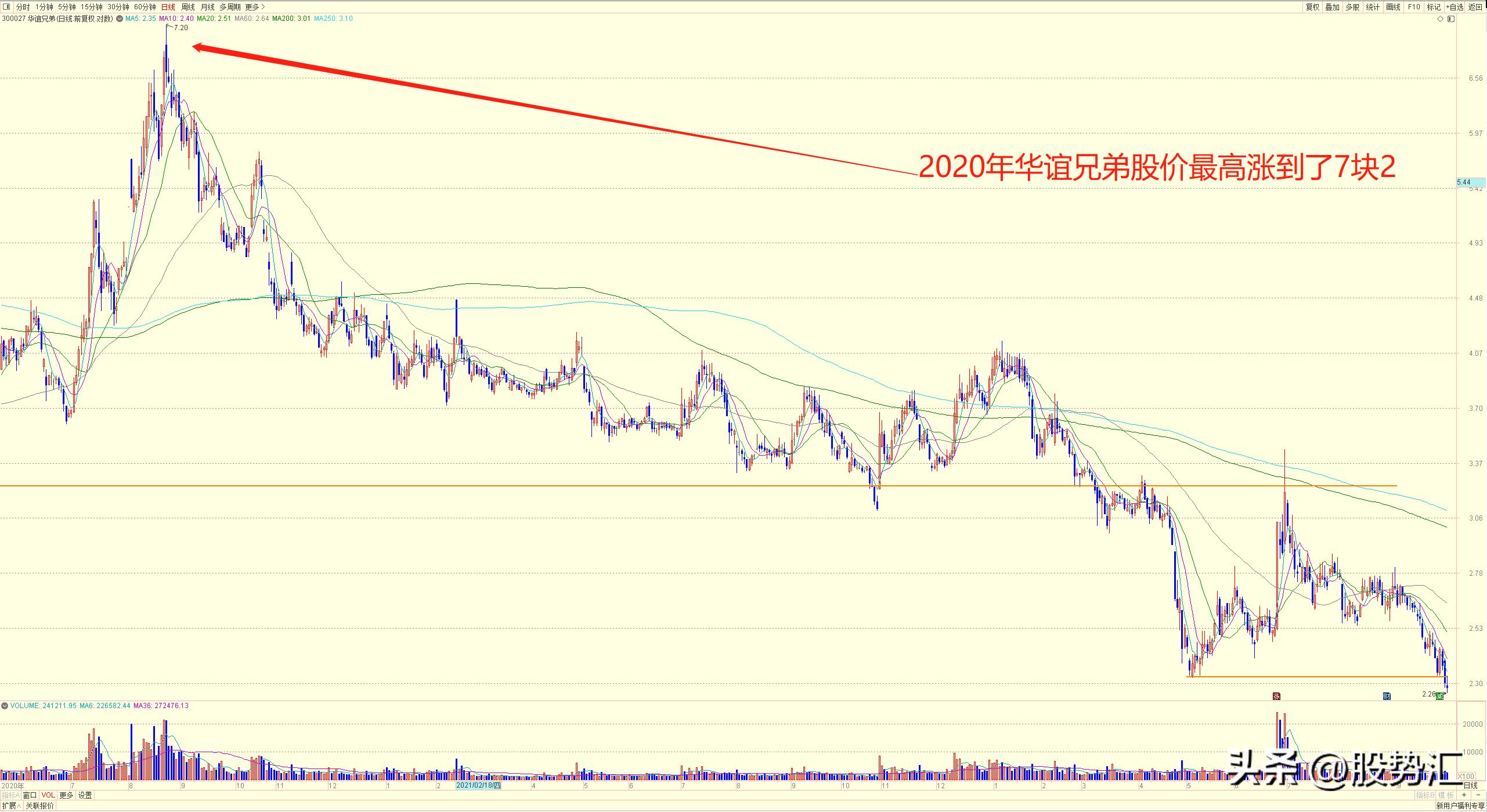The image size is (1487, 812).
Task: Click the blue 财 marker icon near bottom
Action: point(1387,696)
